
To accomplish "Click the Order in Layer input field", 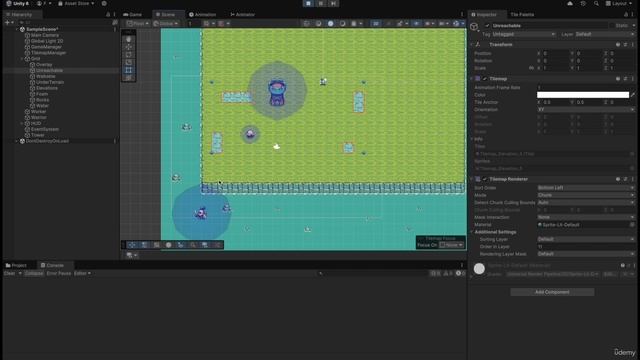I will (586, 247).
